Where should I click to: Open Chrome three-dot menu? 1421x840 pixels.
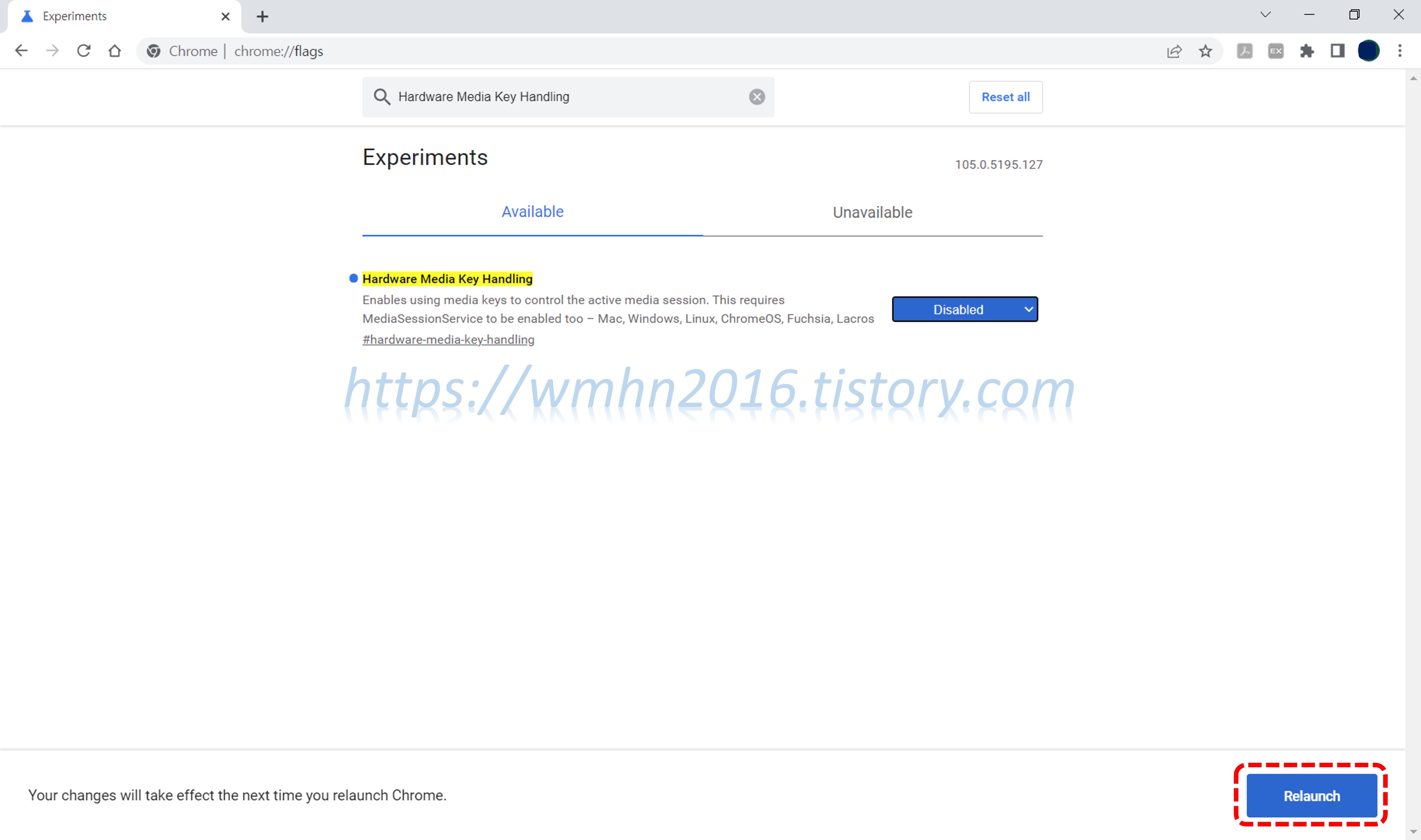click(x=1399, y=51)
